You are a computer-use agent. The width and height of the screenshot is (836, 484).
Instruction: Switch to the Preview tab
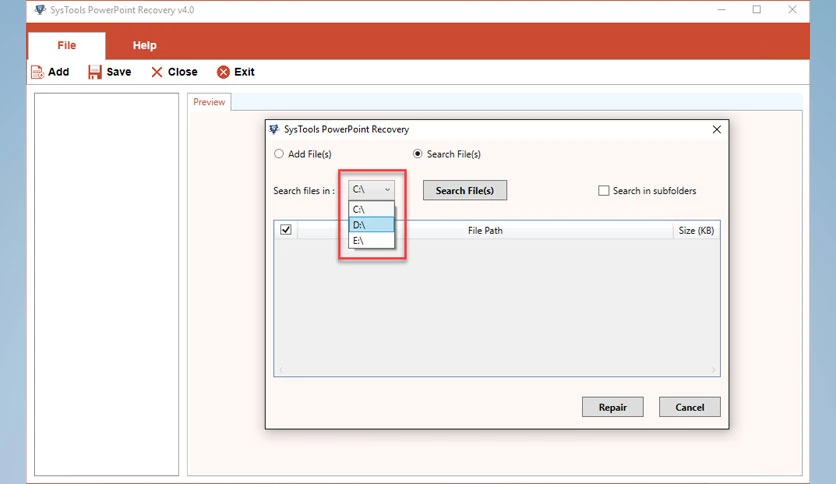209,102
